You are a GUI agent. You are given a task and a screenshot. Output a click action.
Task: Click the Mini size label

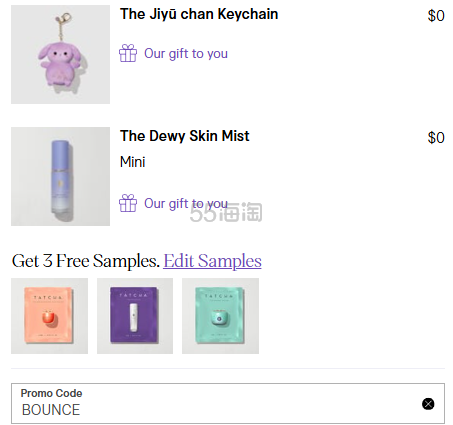pos(133,162)
